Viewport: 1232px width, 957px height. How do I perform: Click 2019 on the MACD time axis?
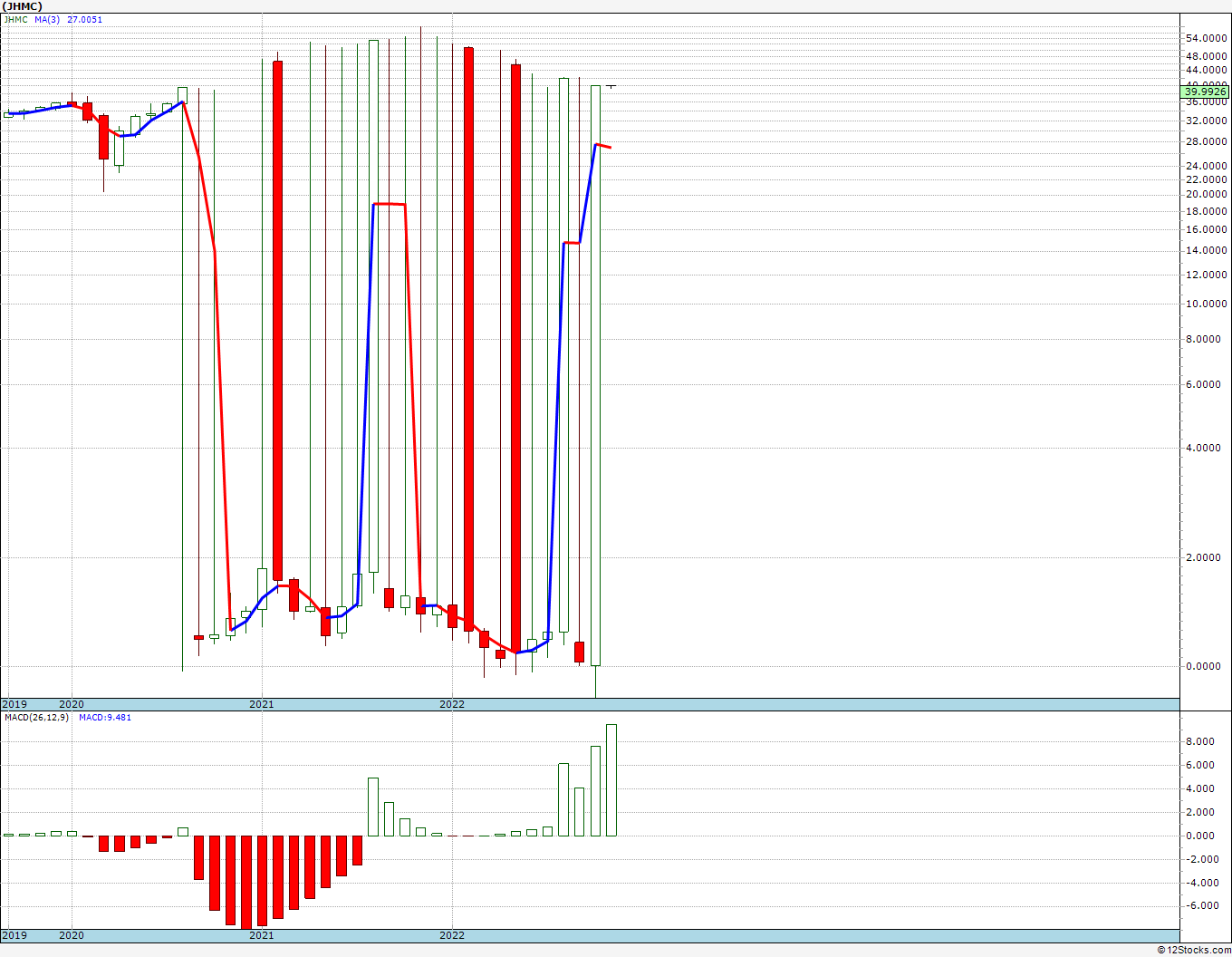14,935
